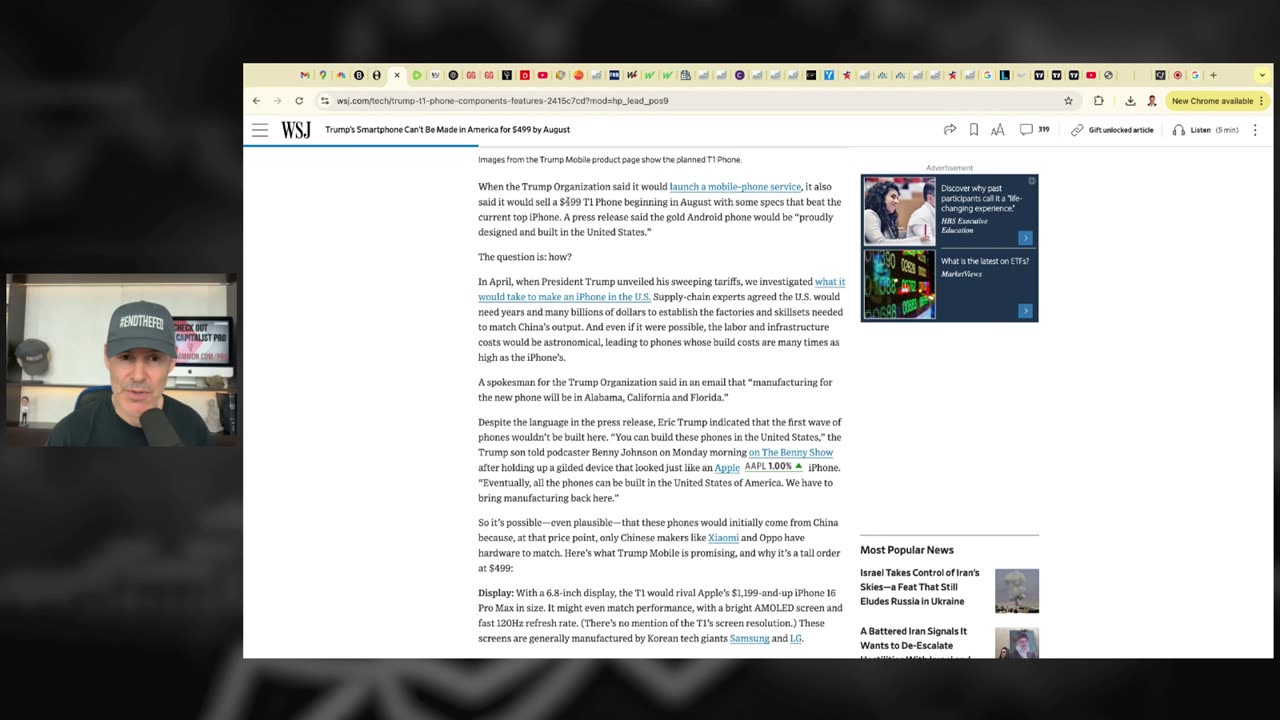1280x720 pixels.
Task: Open 'Israel Takes Control of Iran's Skies' story
Action: [920, 587]
